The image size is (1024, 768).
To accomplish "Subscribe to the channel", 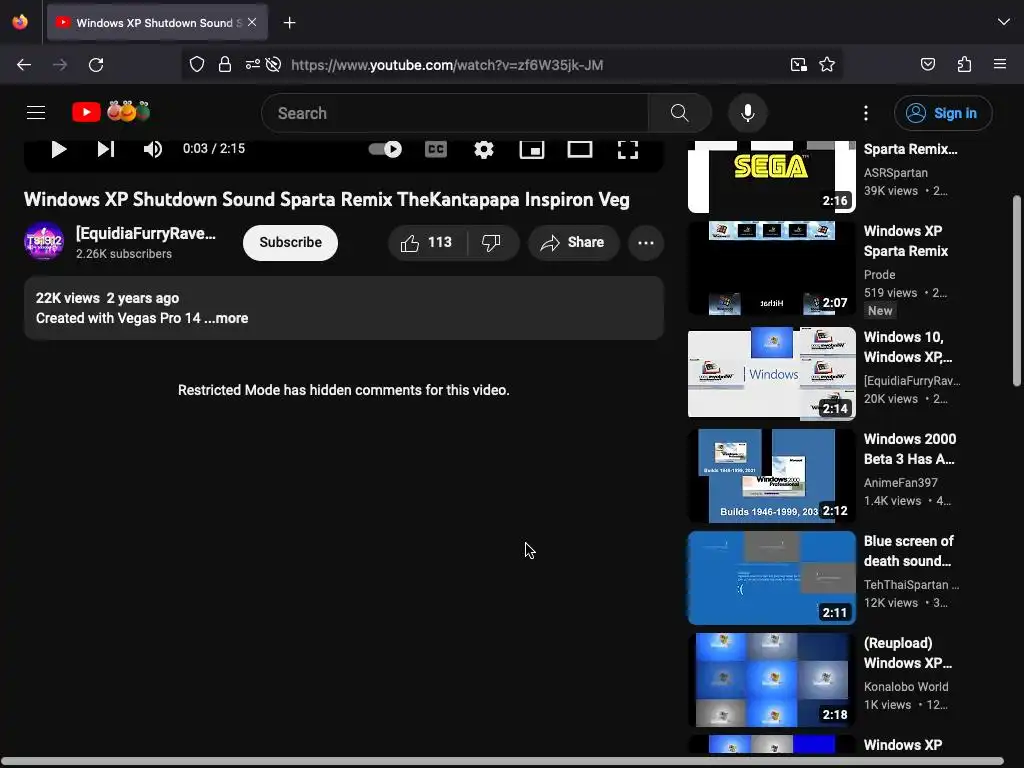I will click(291, 242).
